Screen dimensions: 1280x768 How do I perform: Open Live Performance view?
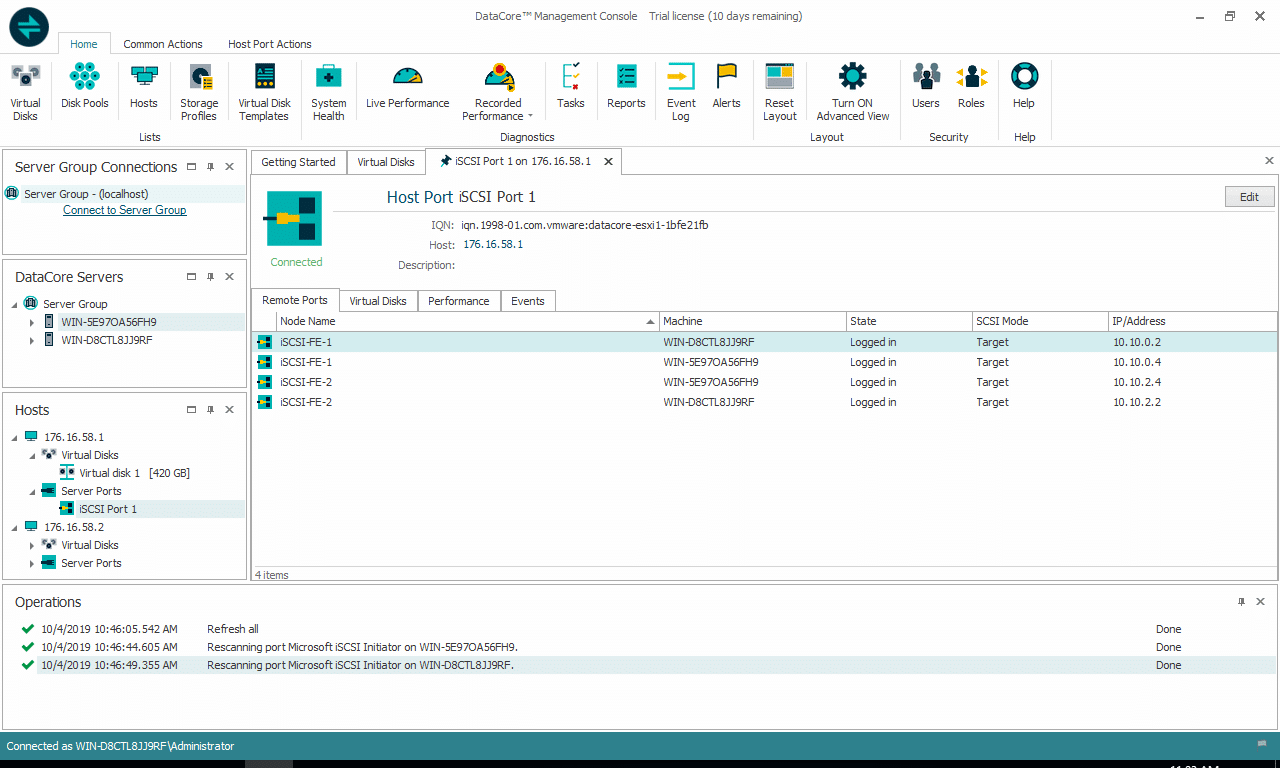click(407, 86)
